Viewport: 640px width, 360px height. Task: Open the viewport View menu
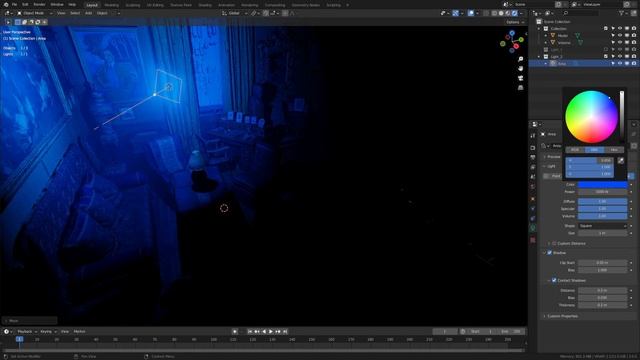[x=61, y=13]
